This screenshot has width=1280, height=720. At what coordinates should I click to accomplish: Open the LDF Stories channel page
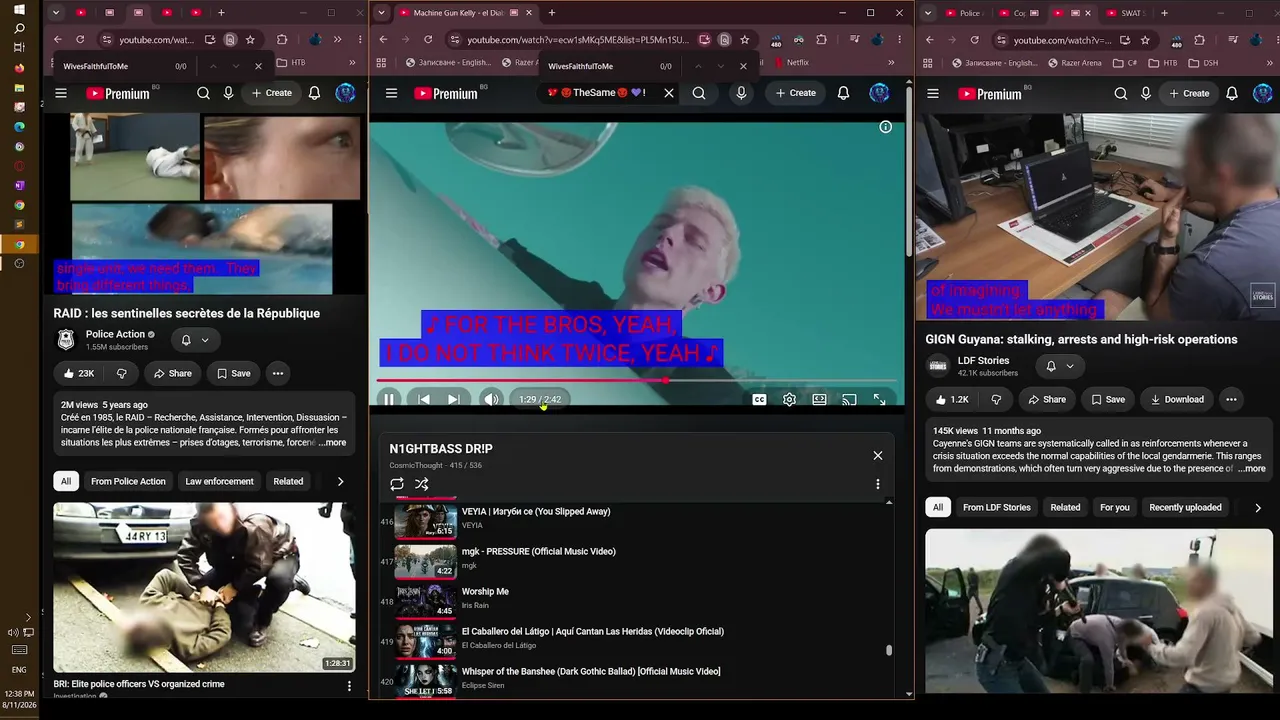tap(983, 360)
